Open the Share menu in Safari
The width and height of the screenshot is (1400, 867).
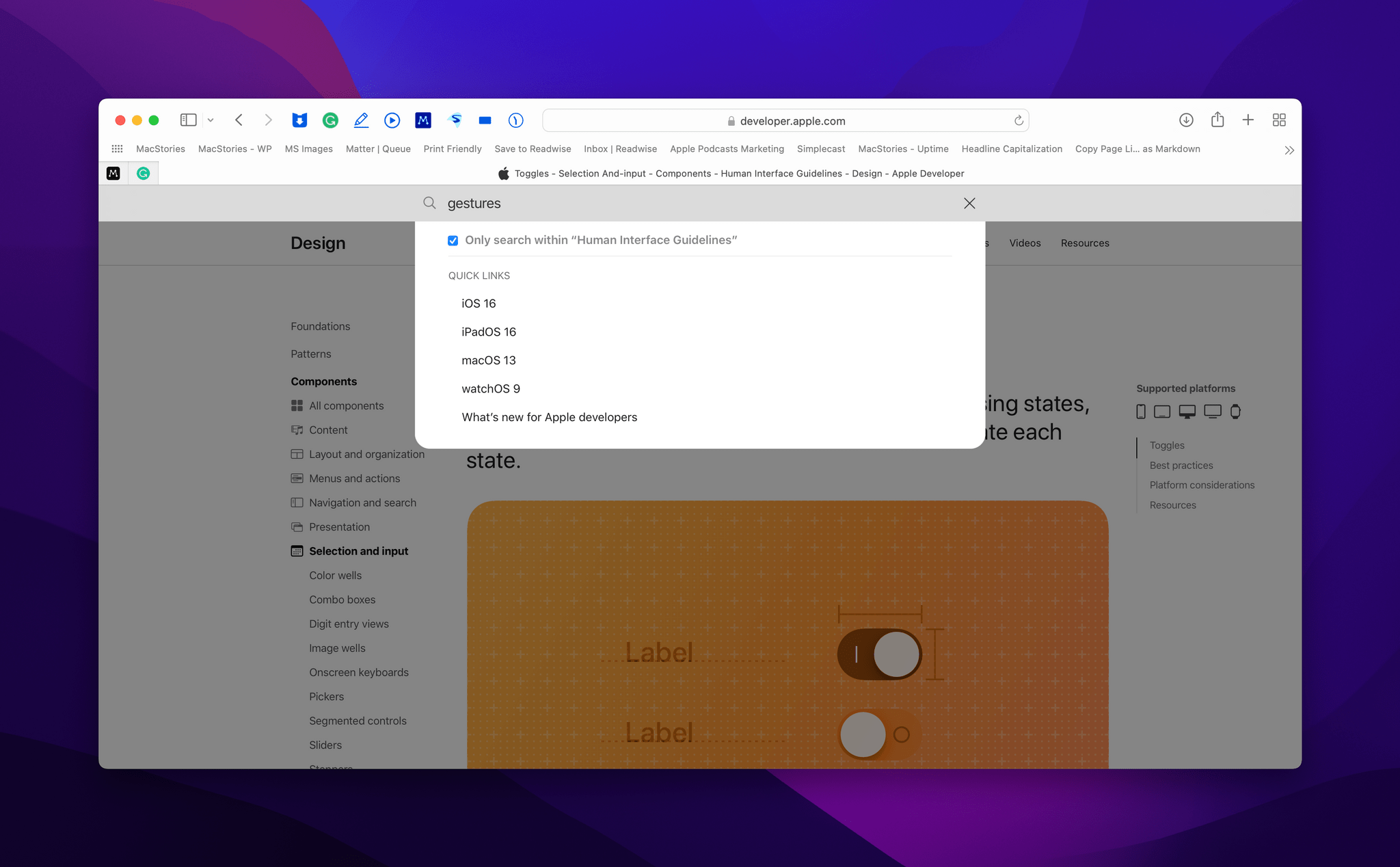click(1217, 120)
